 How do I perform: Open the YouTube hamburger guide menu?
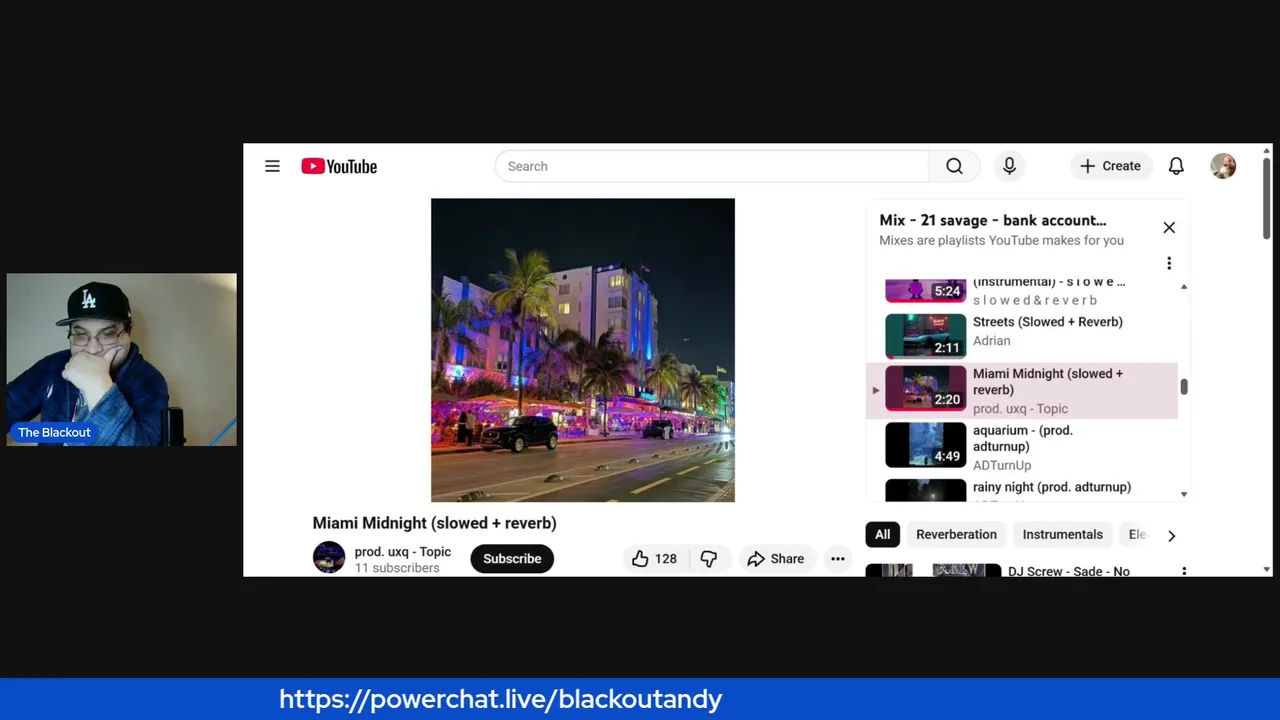[x=272, y=166]
